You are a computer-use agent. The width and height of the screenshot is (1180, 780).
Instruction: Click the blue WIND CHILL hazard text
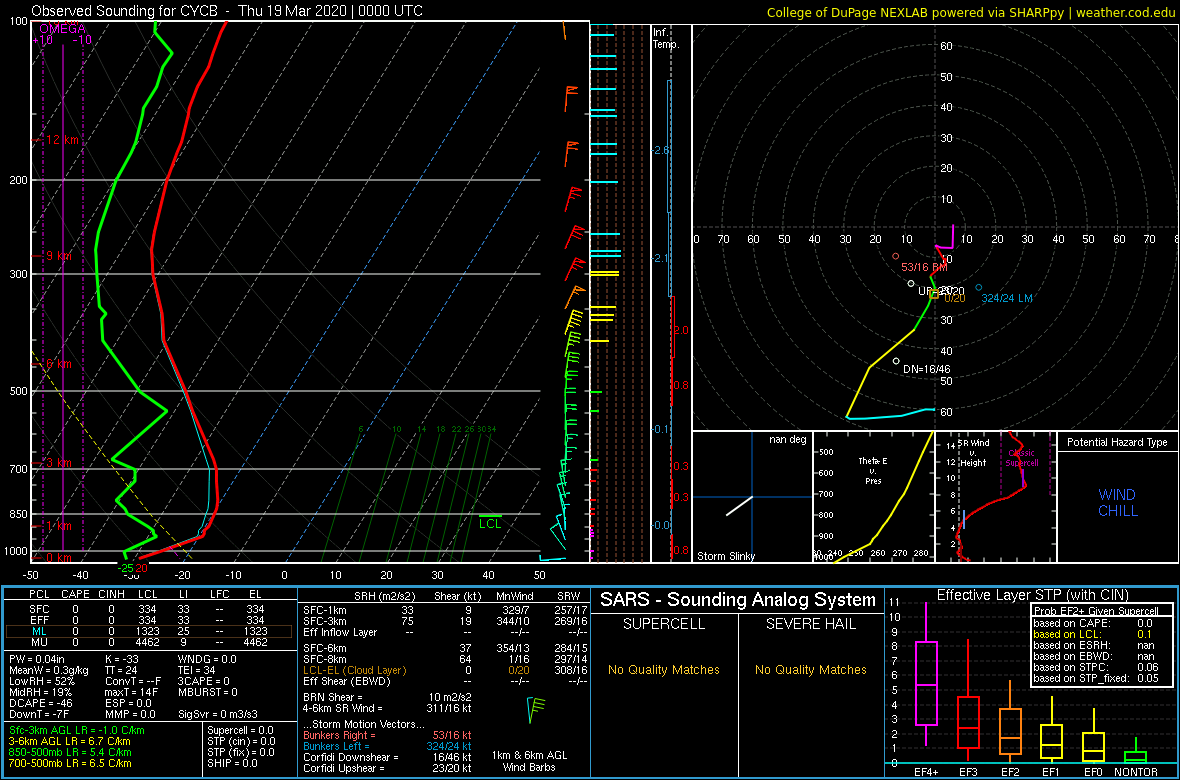point(1117,503)
